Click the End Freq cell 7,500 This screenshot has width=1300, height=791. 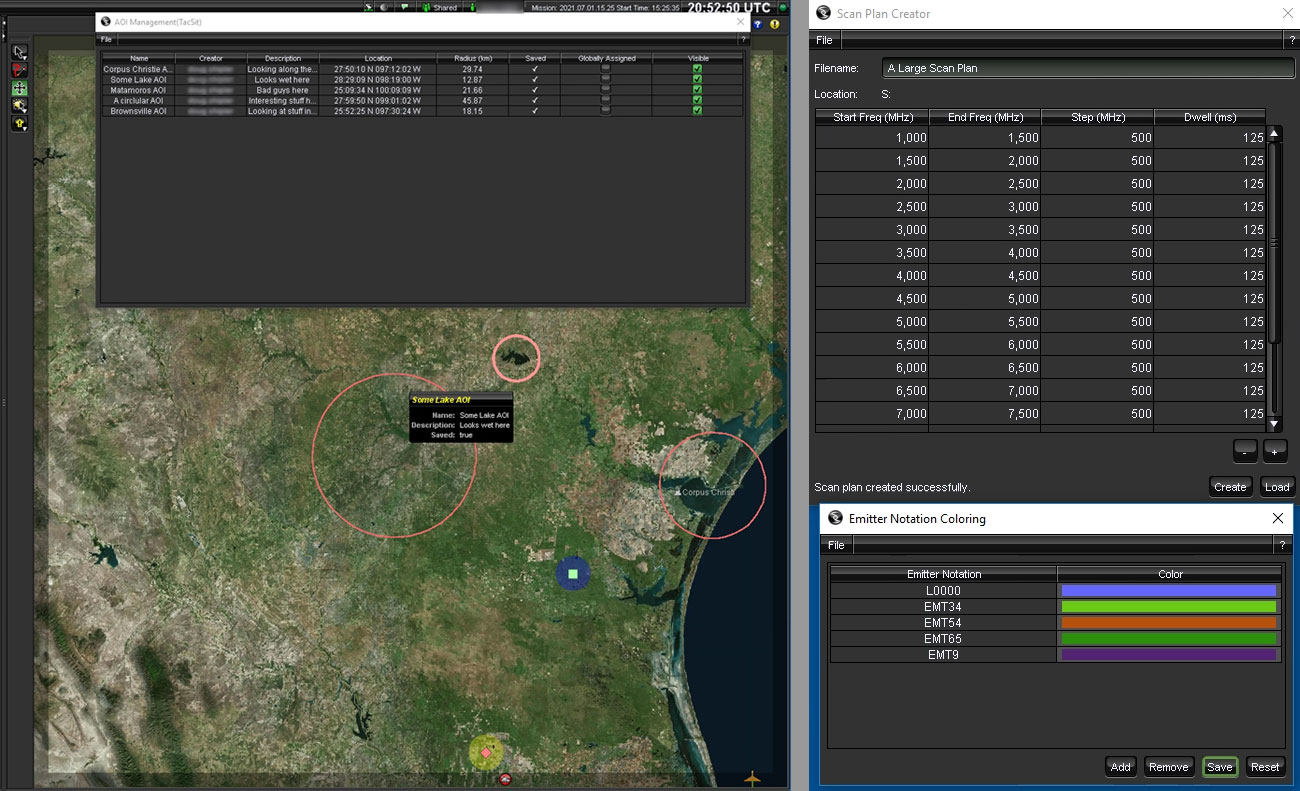985,414
